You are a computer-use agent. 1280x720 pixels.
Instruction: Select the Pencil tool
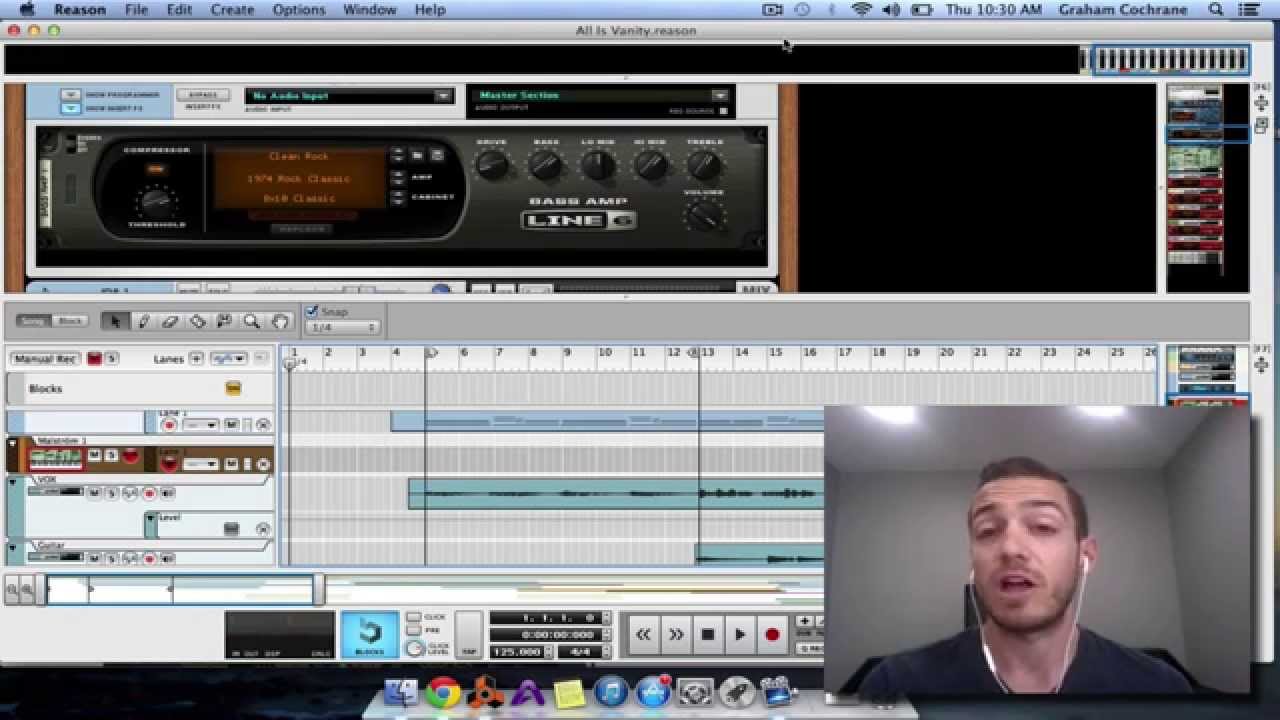(x=143, y=321)
